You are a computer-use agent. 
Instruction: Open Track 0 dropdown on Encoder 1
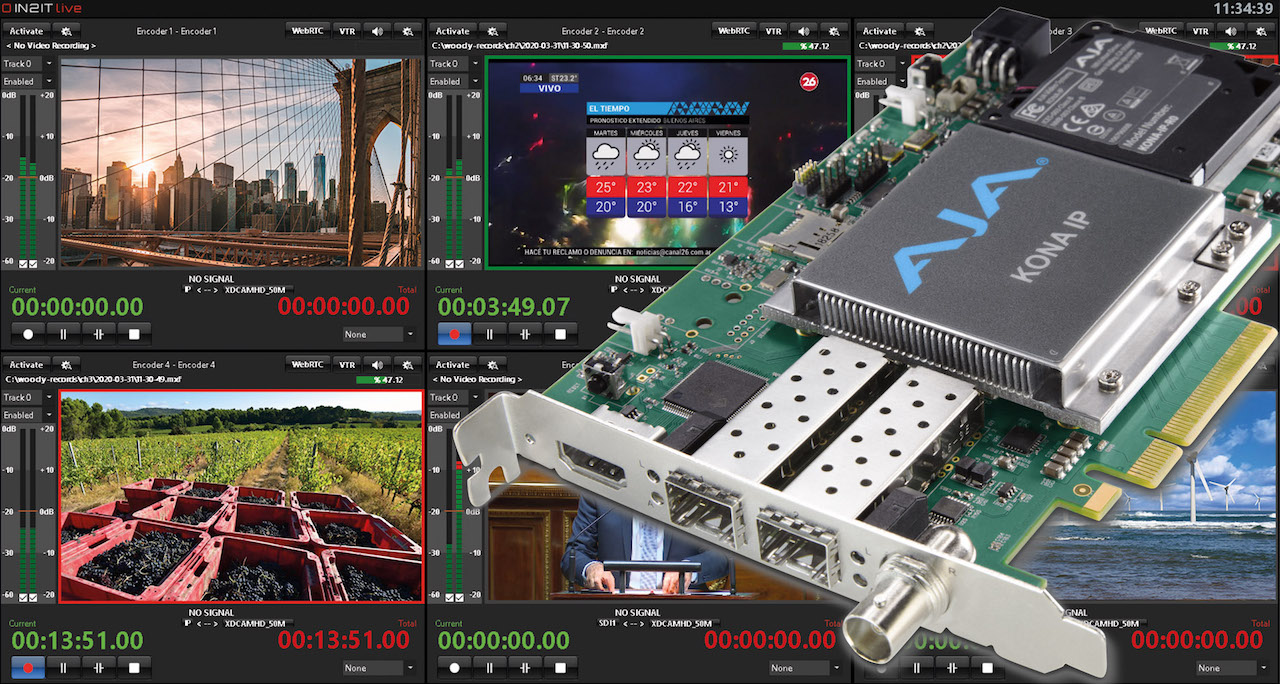[x=28, y=64]
